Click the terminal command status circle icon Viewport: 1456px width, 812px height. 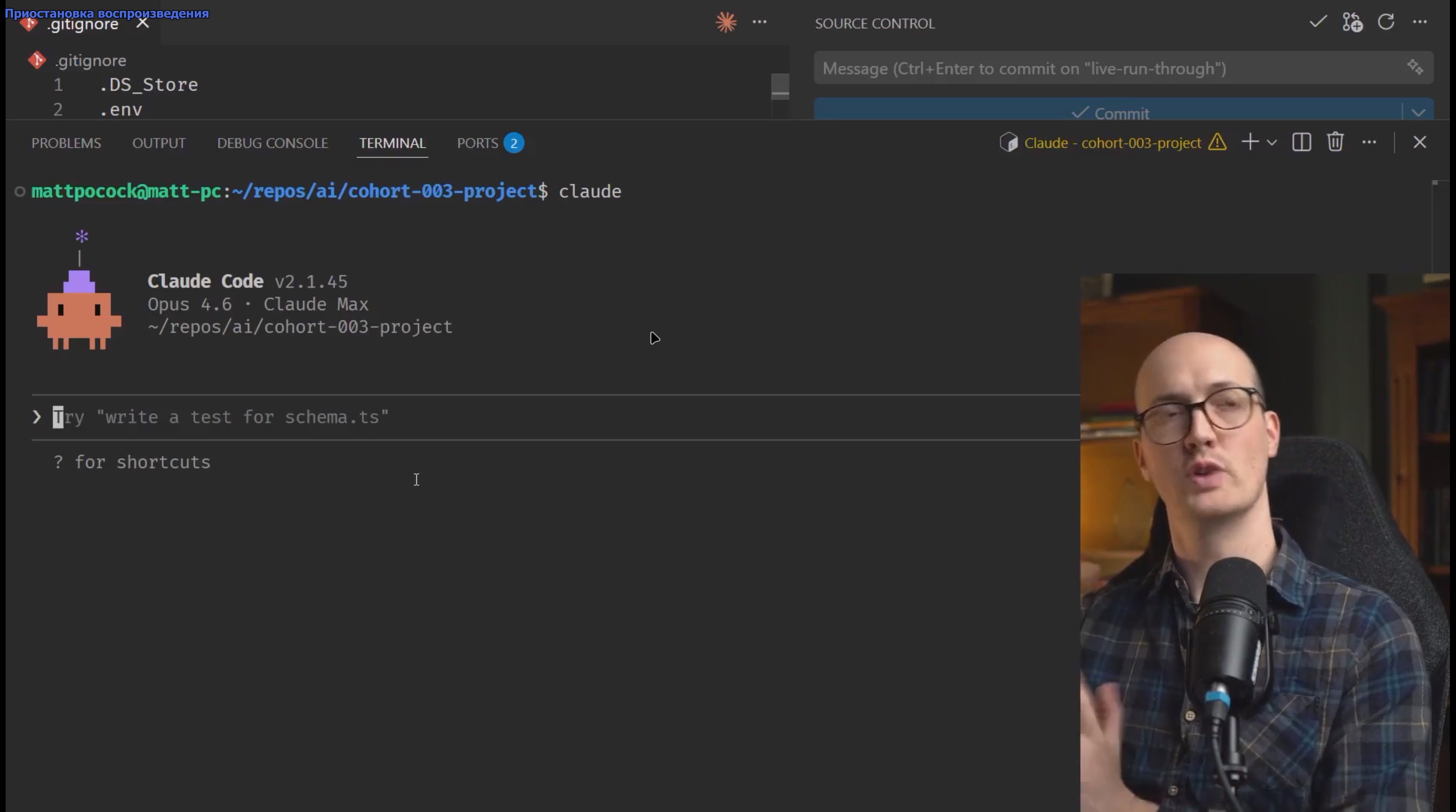(20, 192)
